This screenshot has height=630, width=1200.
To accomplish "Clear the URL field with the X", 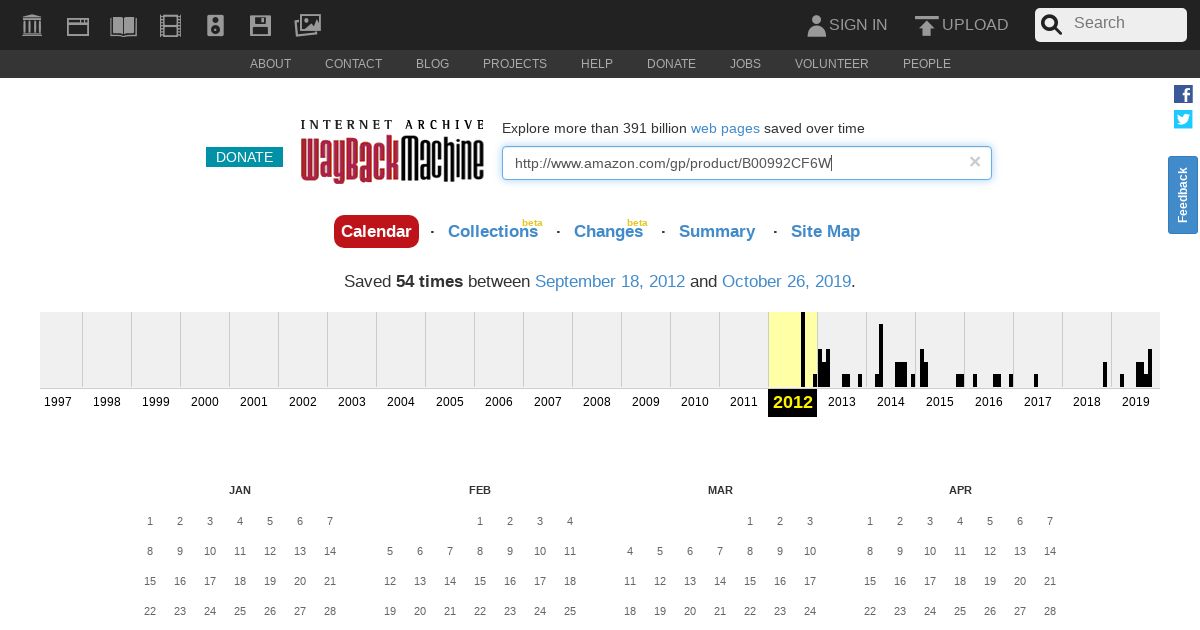I will click(975, 162).
